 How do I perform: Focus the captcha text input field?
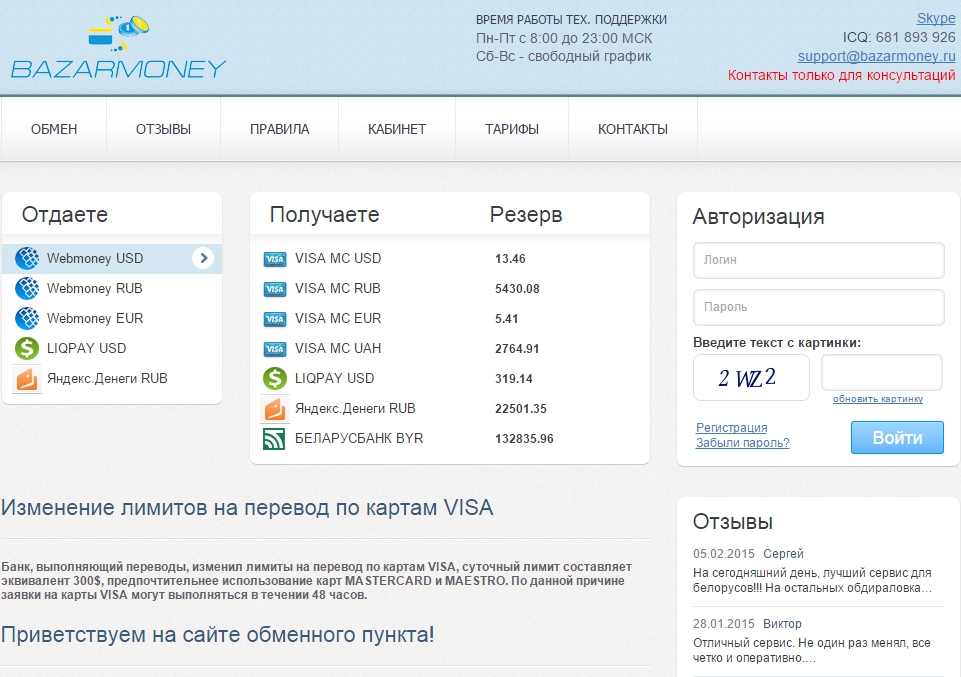click(881, 372)
